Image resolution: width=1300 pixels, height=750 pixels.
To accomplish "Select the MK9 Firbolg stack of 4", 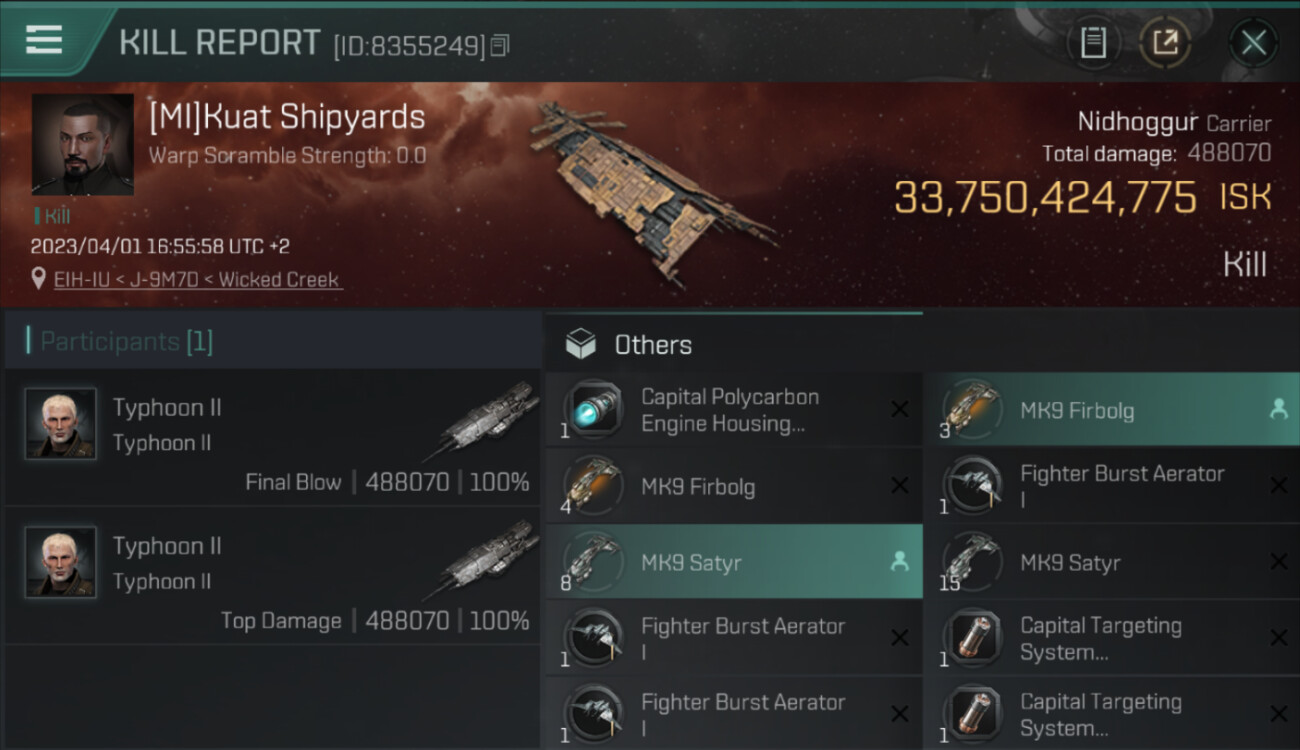I will pyautogui.click(x=697, y=487).
